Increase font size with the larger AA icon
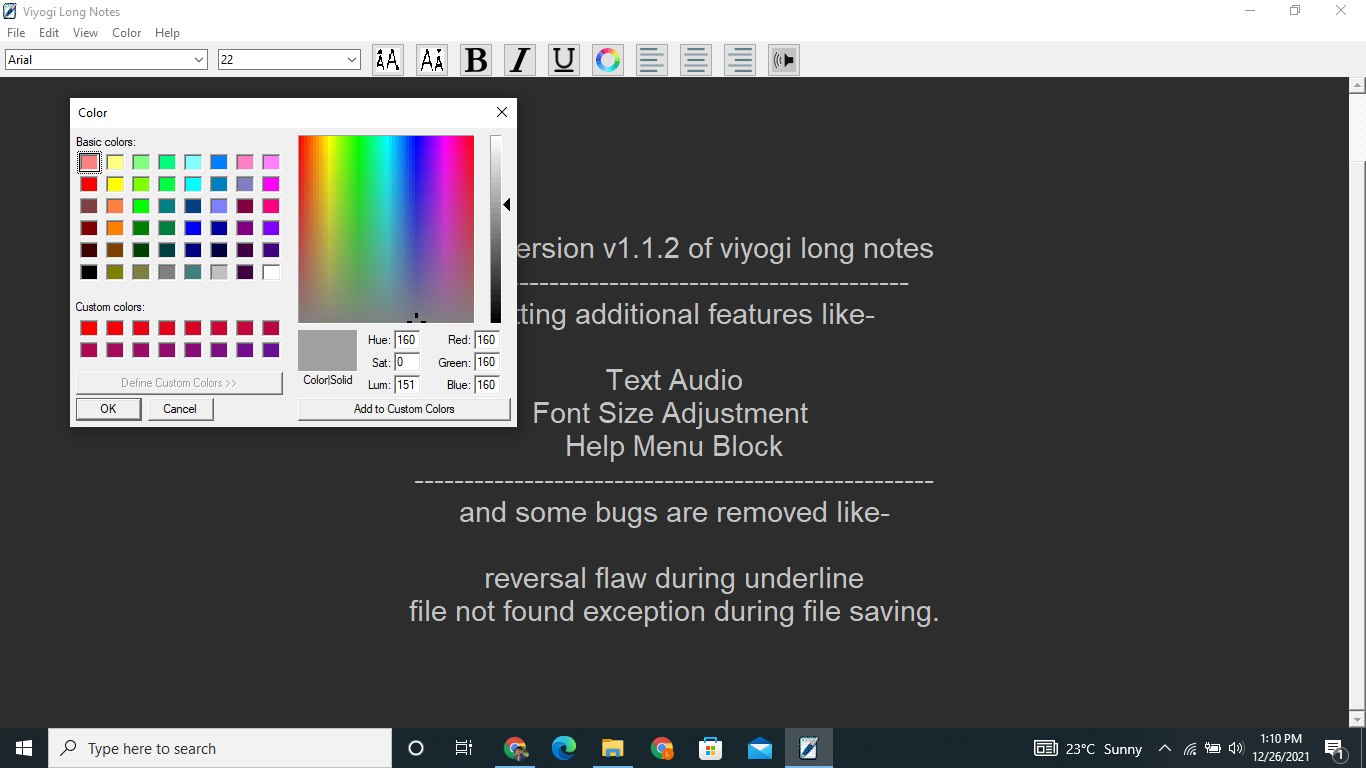The height and width of the screenshot is (768, 1366). [x=388, y=60]
